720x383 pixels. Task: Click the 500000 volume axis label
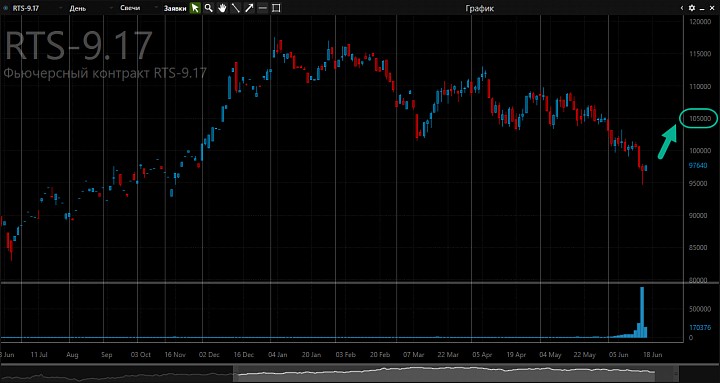pos(700,309)
